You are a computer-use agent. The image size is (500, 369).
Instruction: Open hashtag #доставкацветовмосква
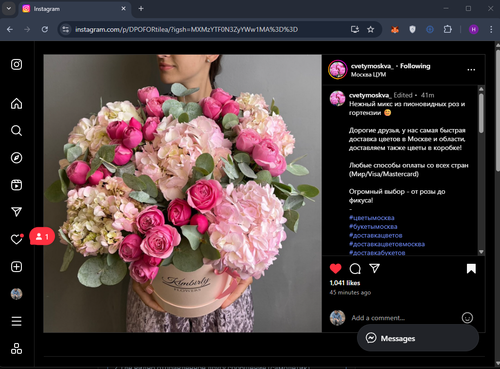[x=387, y=244]
